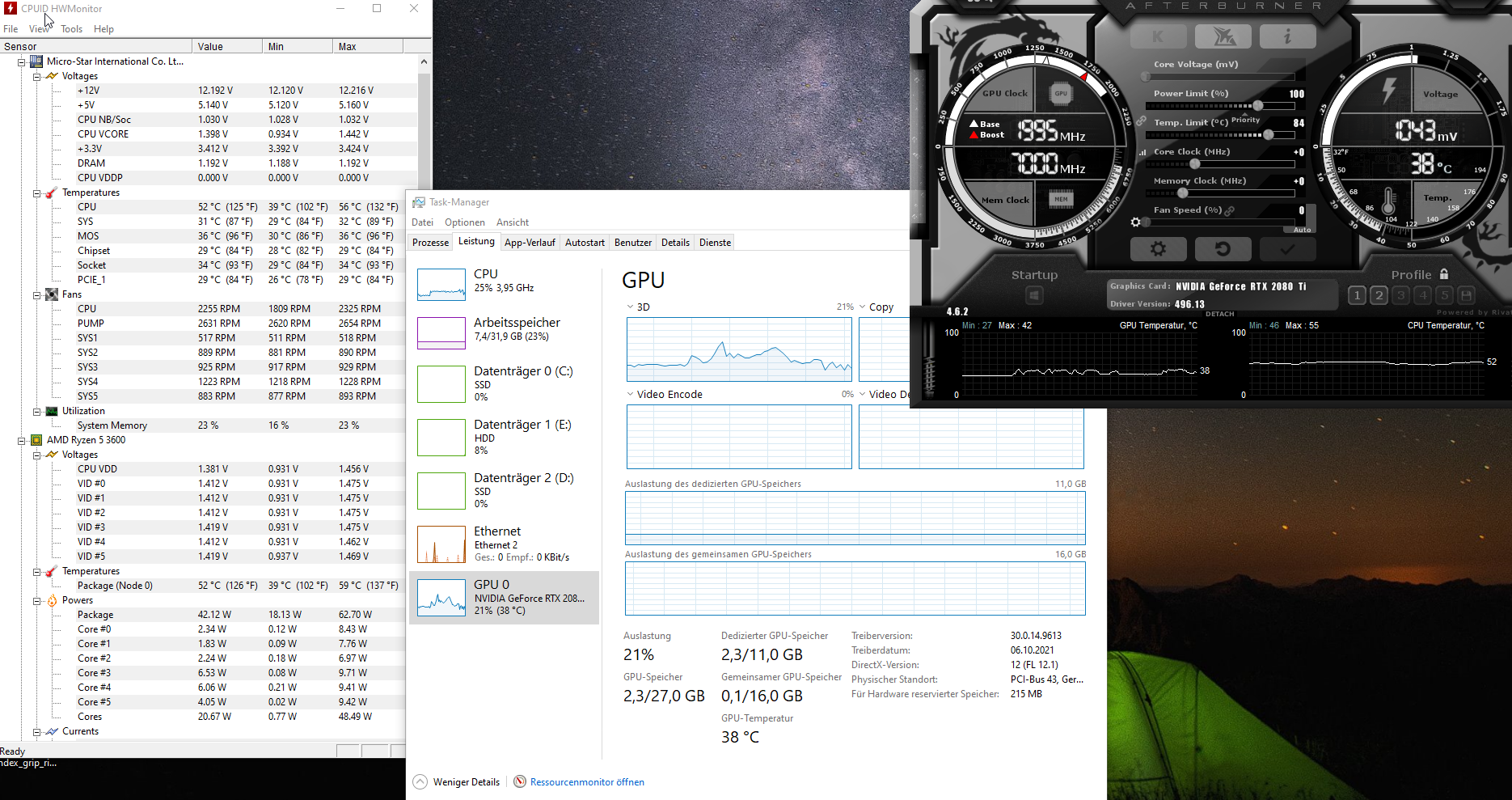The image size is (1512, 800).
Task: Switch to Benutzer tab
Action: tap(633, 243)
